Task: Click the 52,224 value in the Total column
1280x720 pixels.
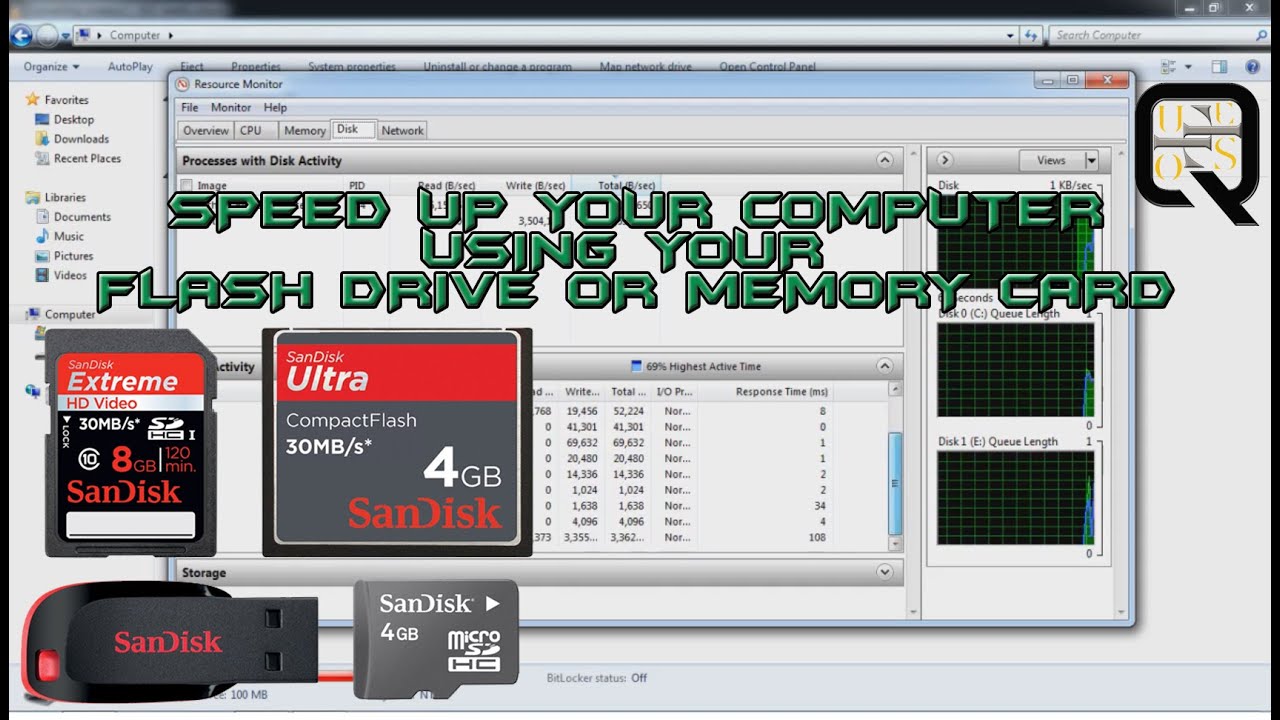Action: click(x=628, y=411)
